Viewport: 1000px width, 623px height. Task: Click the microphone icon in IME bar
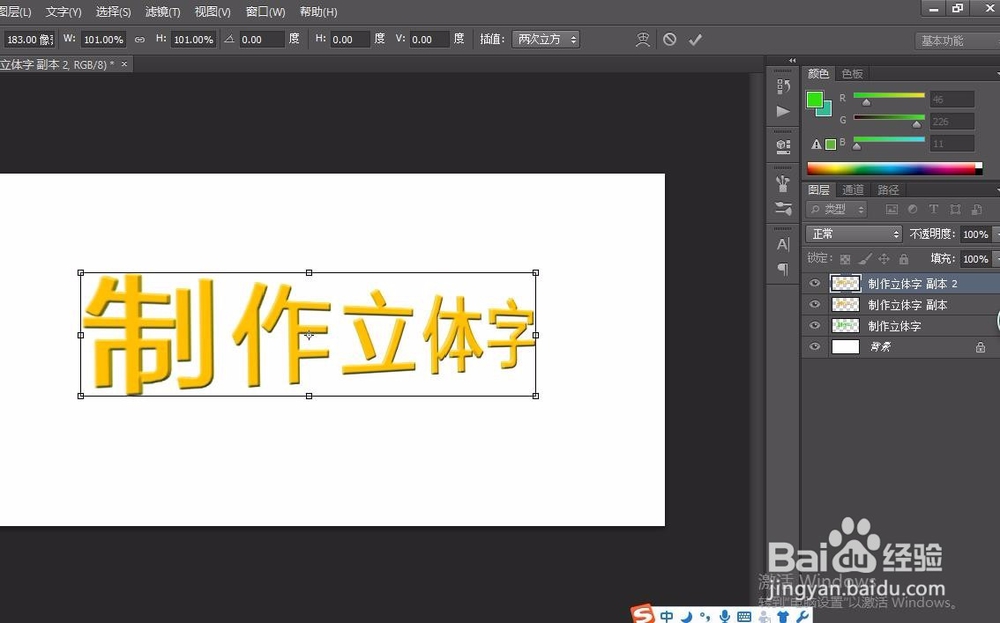click(724, 616)
